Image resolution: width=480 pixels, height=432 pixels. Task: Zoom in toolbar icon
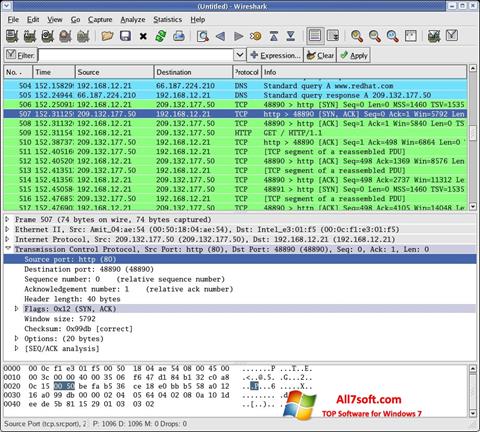click(x=357, y=36)
